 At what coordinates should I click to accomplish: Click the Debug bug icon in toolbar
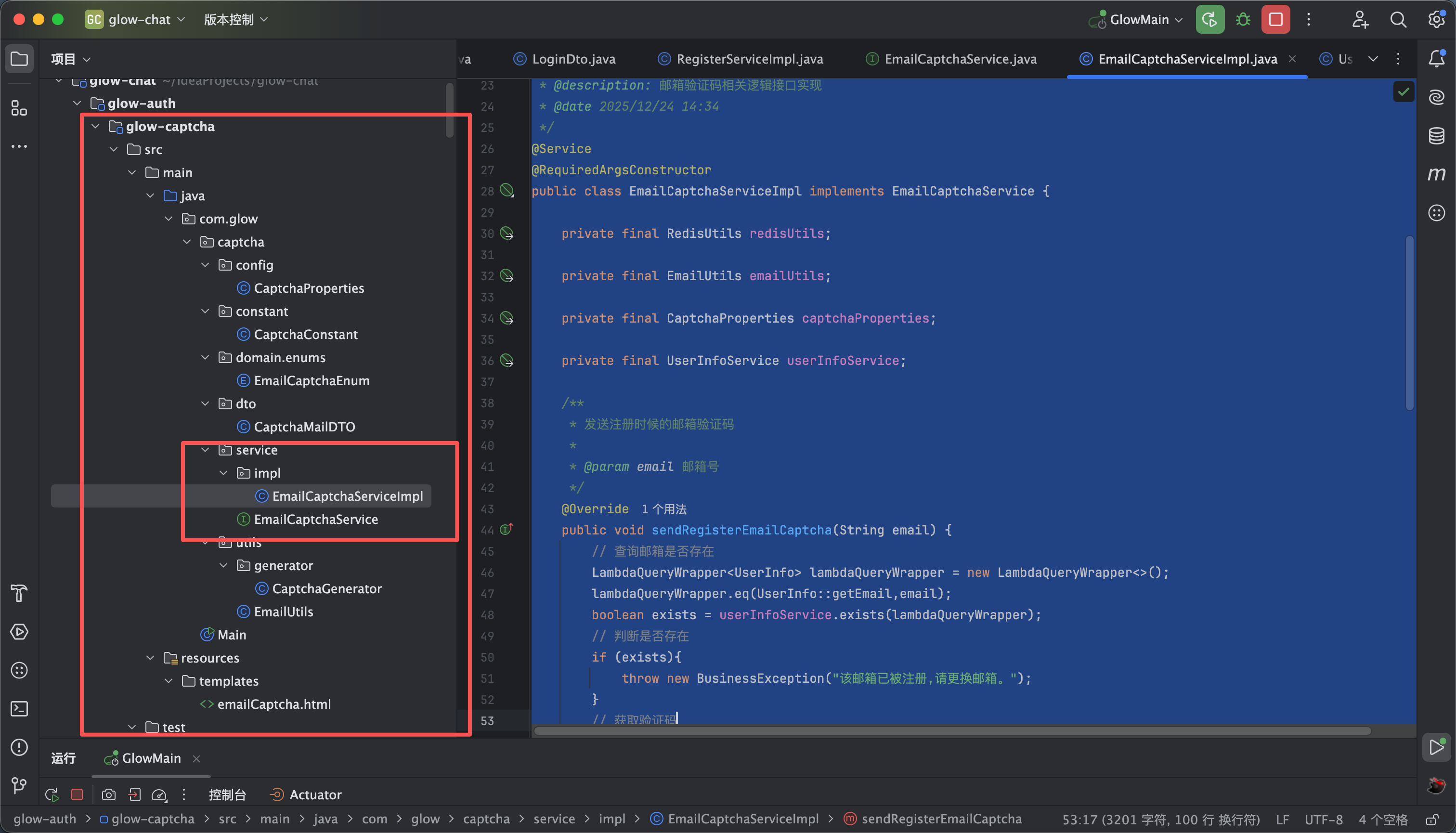click(1243, 19)
